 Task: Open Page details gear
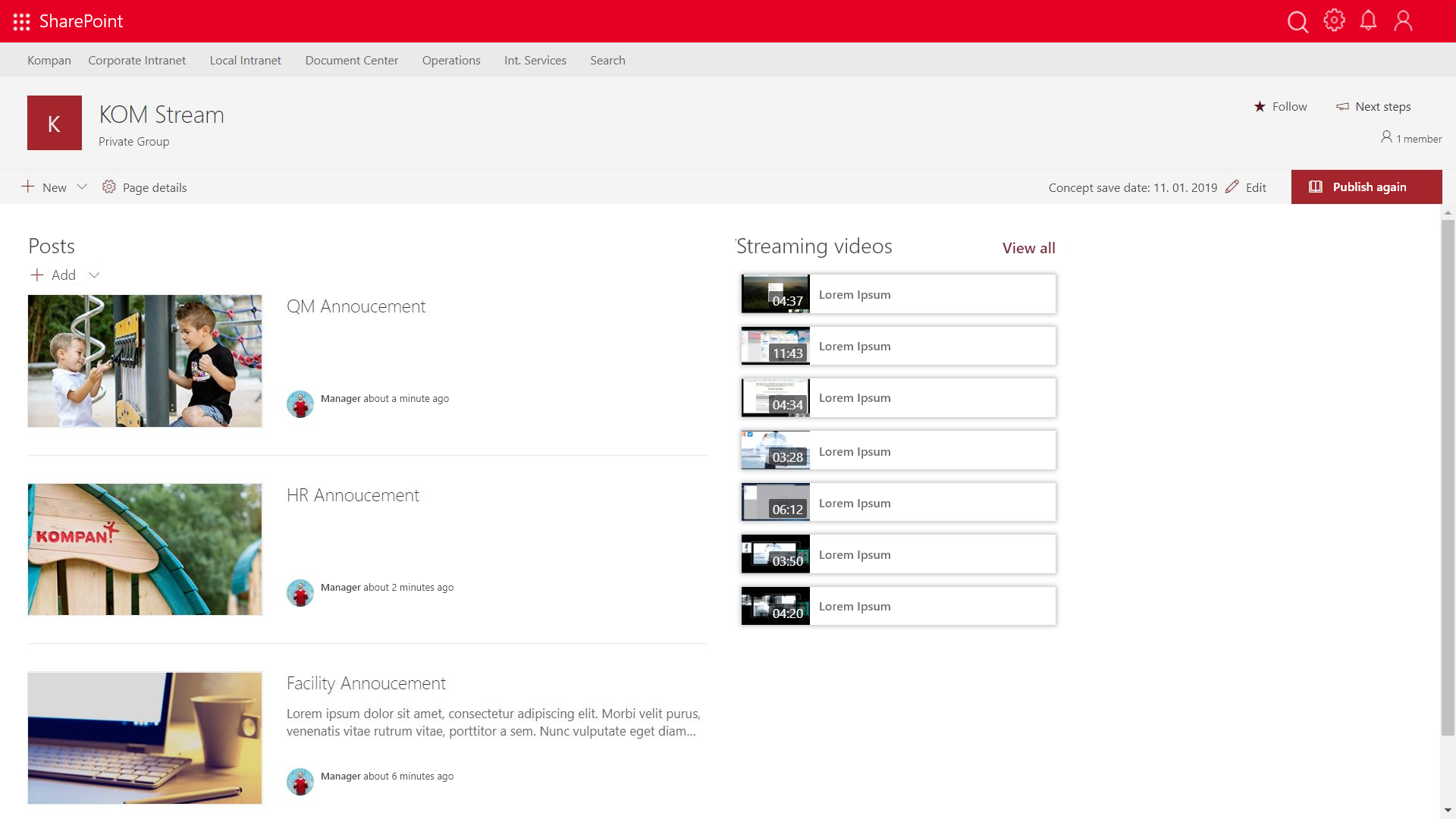[109, 187]
